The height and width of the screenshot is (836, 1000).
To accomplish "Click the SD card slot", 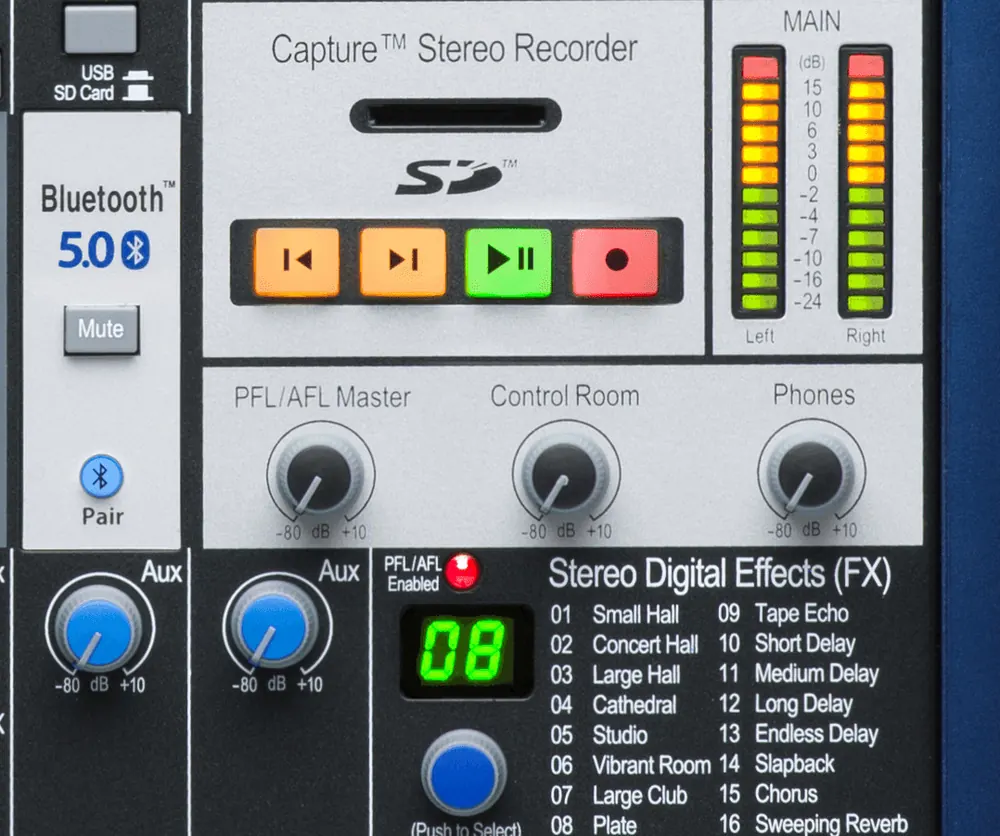I will coord(455,116).
